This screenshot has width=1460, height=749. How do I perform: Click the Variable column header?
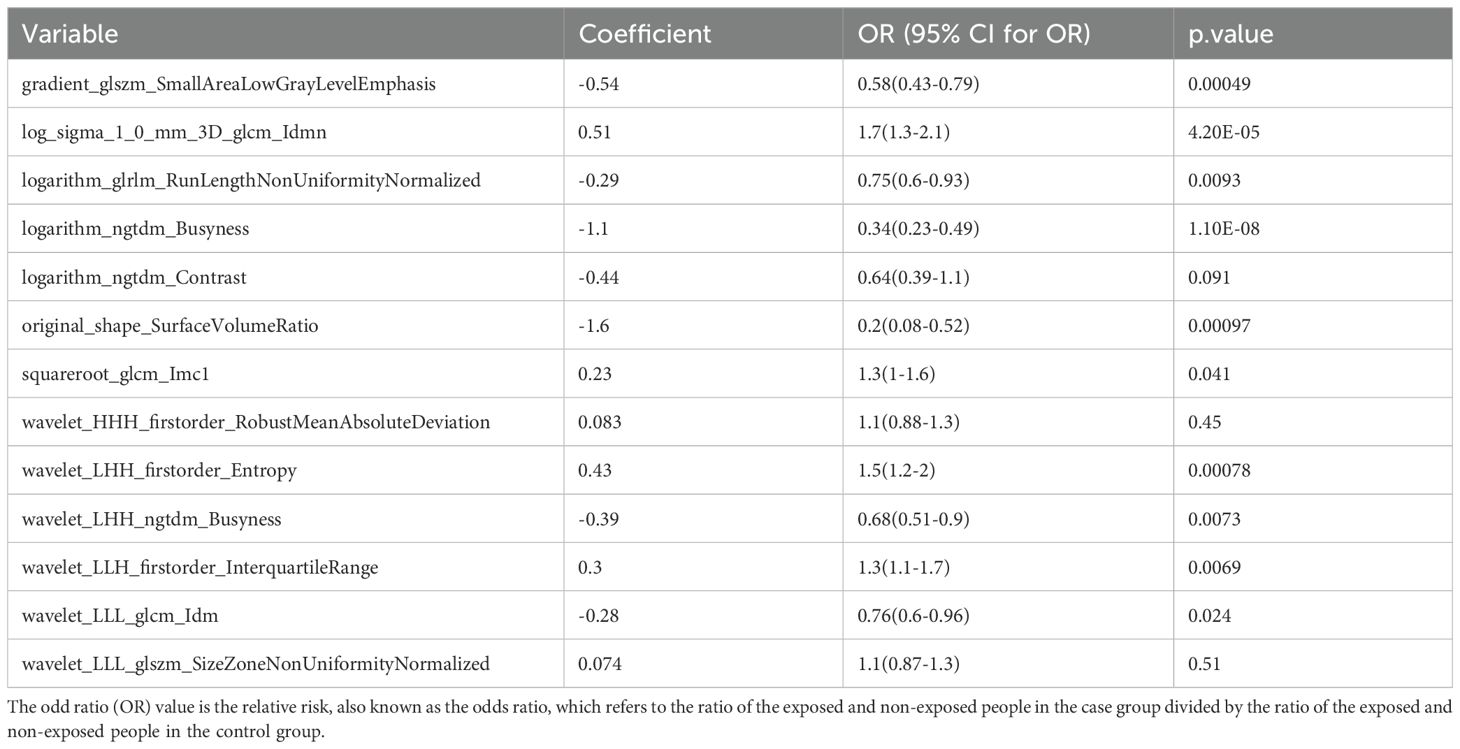pyautogui.click(x=70, y=34)
